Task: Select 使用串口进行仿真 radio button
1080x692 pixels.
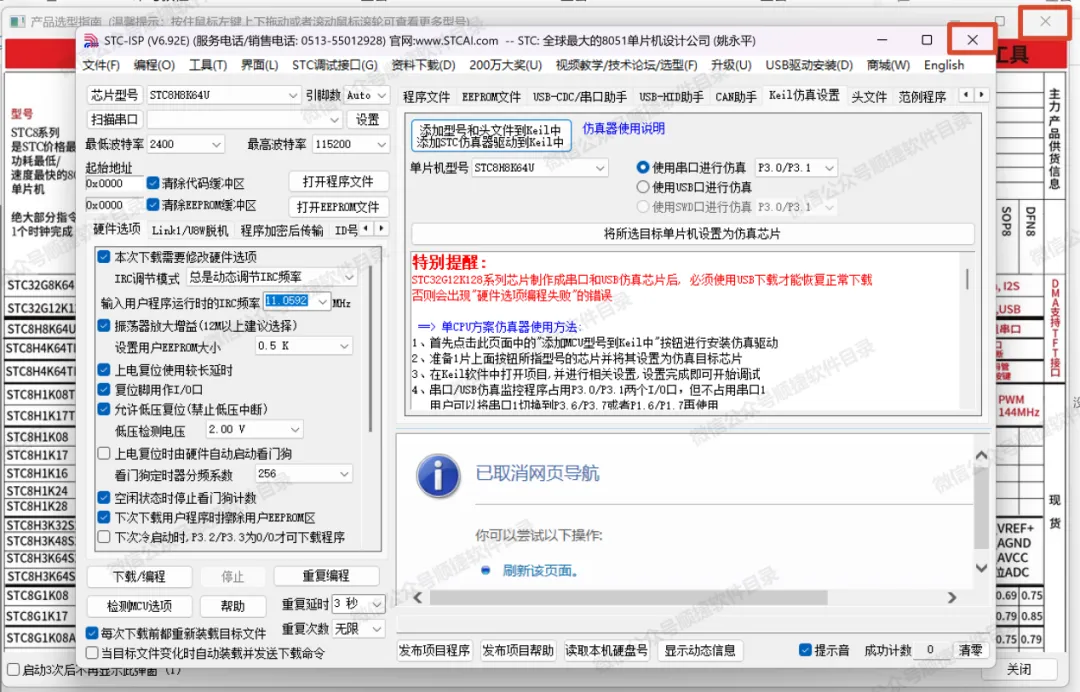Action: pos(643,167)
